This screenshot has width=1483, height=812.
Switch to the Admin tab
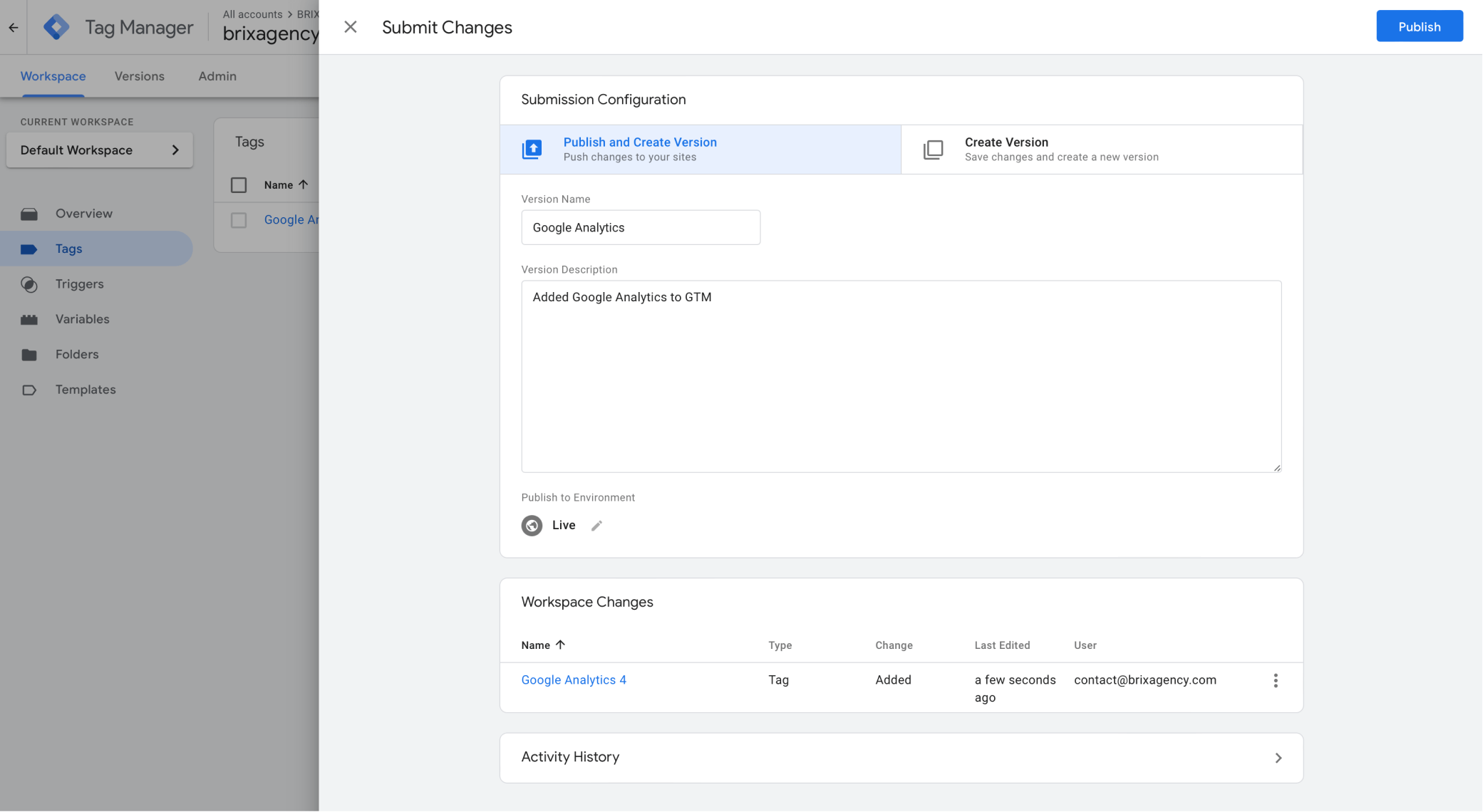click(x=217, y=75)
